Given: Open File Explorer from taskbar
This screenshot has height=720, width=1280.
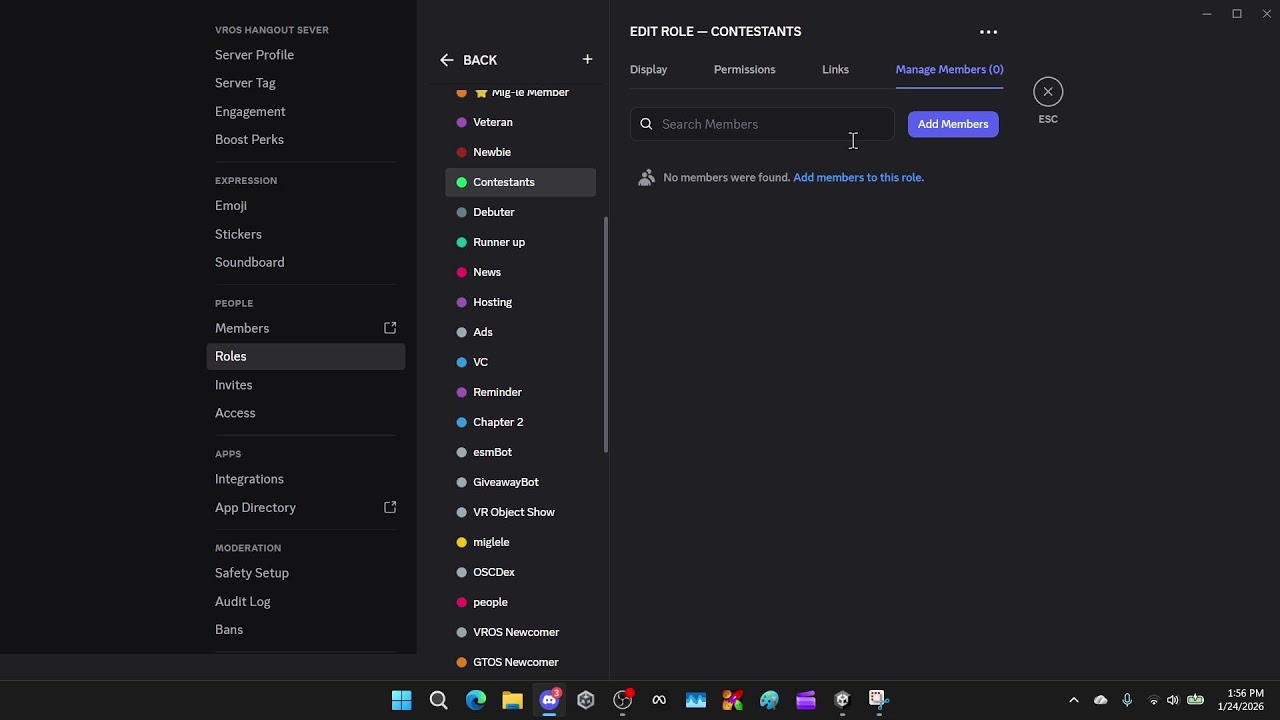Looking at the screenshot, I should pyautogui.click(x=513, y=700).
